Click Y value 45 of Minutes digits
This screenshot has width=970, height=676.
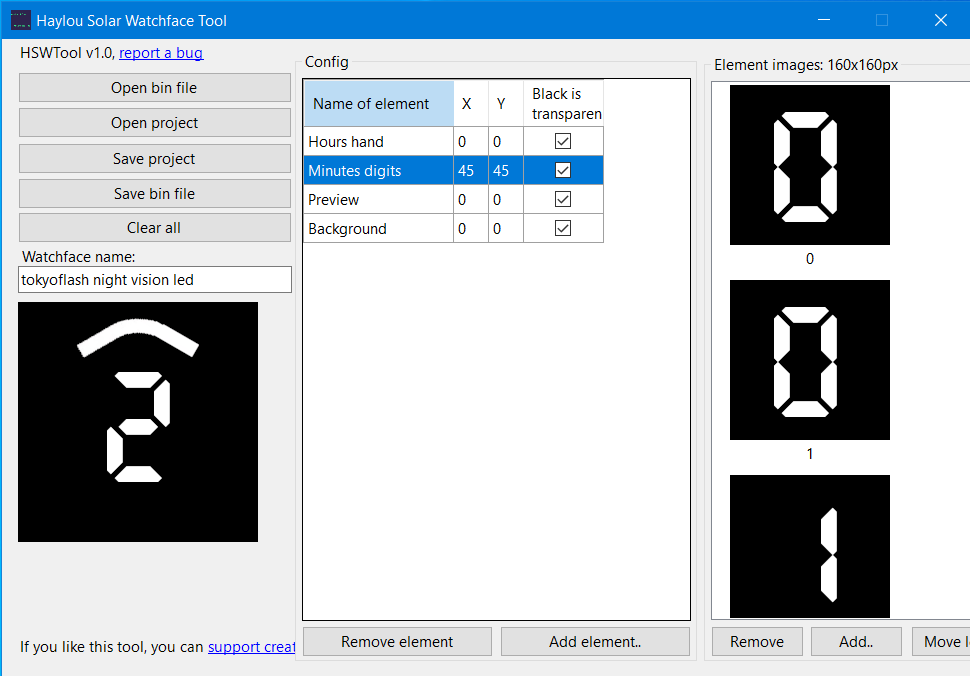(x=506, y=171)
